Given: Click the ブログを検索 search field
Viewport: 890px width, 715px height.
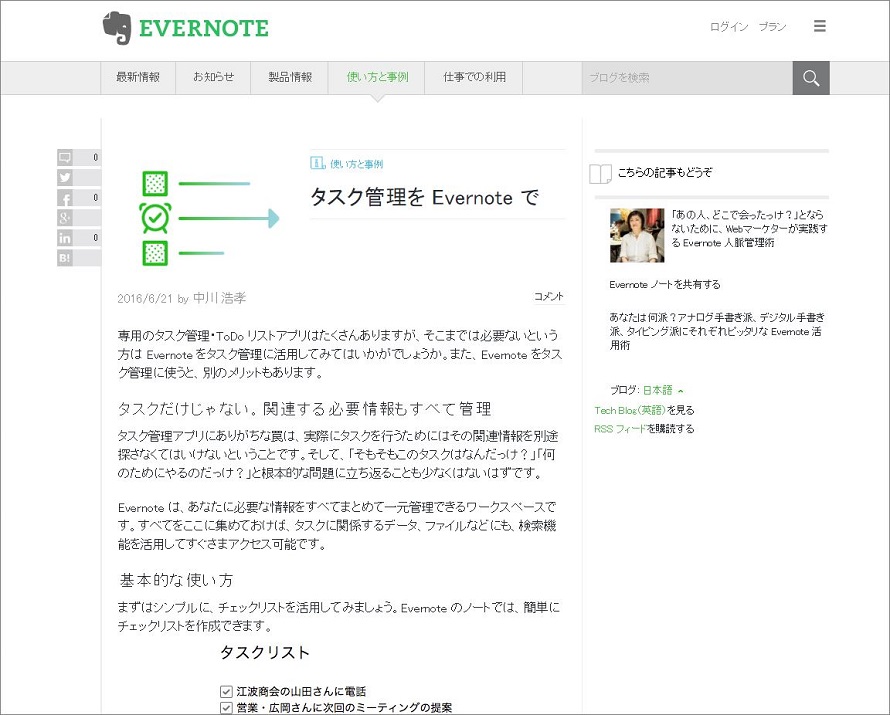Looking at the screenshot, I should 687,78.
